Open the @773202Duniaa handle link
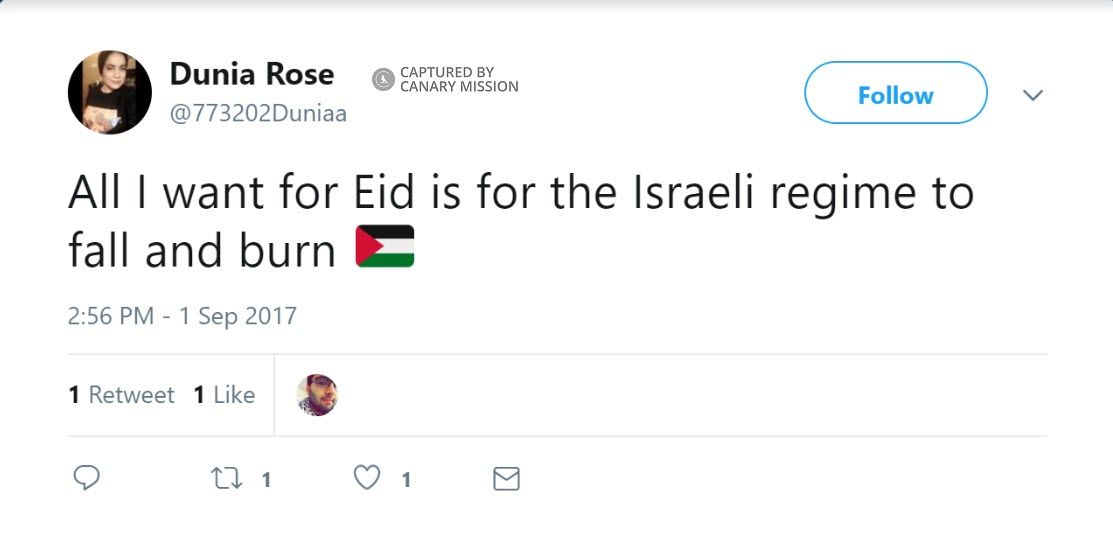 (258, 113)
